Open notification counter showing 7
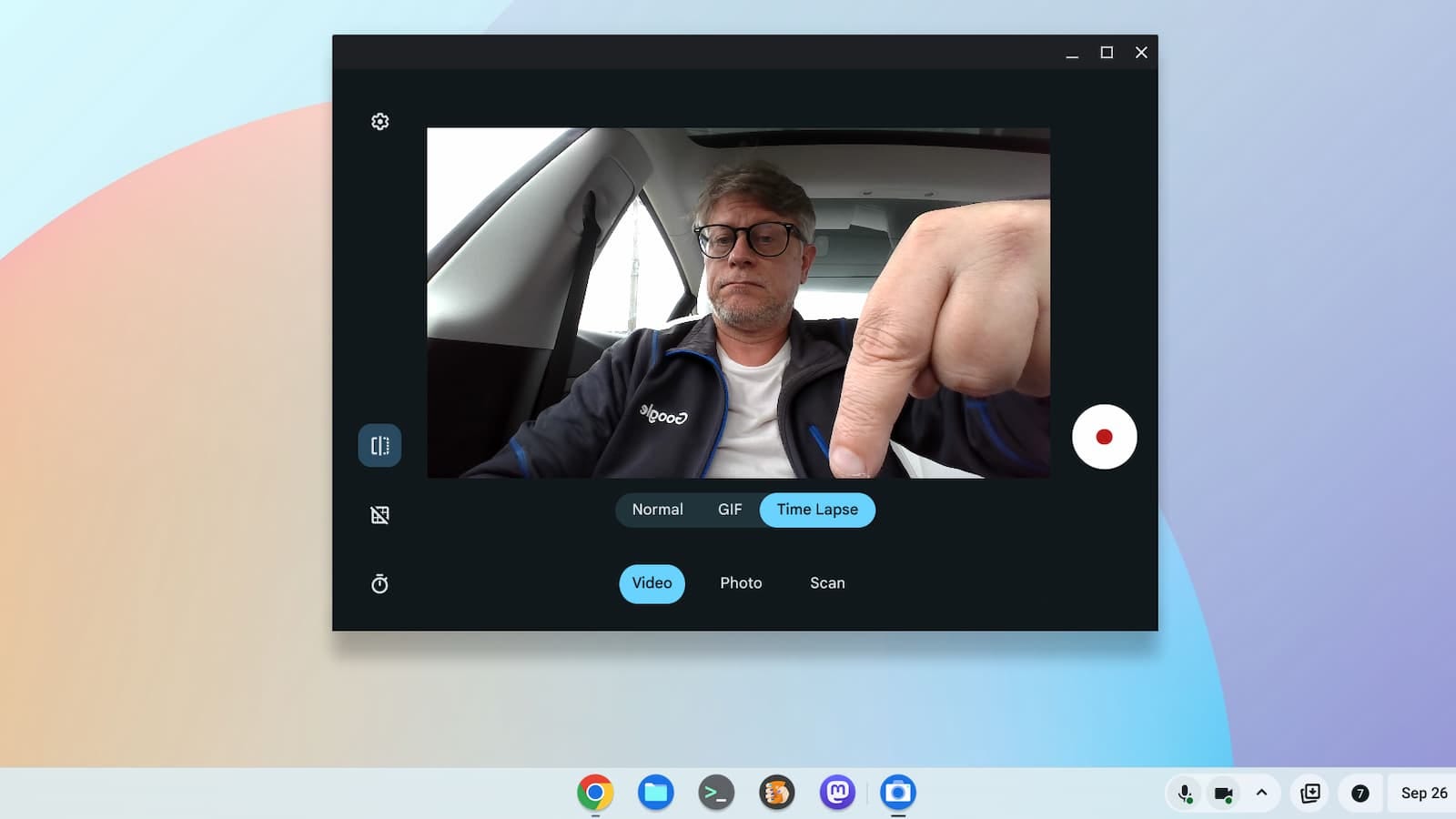 pos(1360,794)
